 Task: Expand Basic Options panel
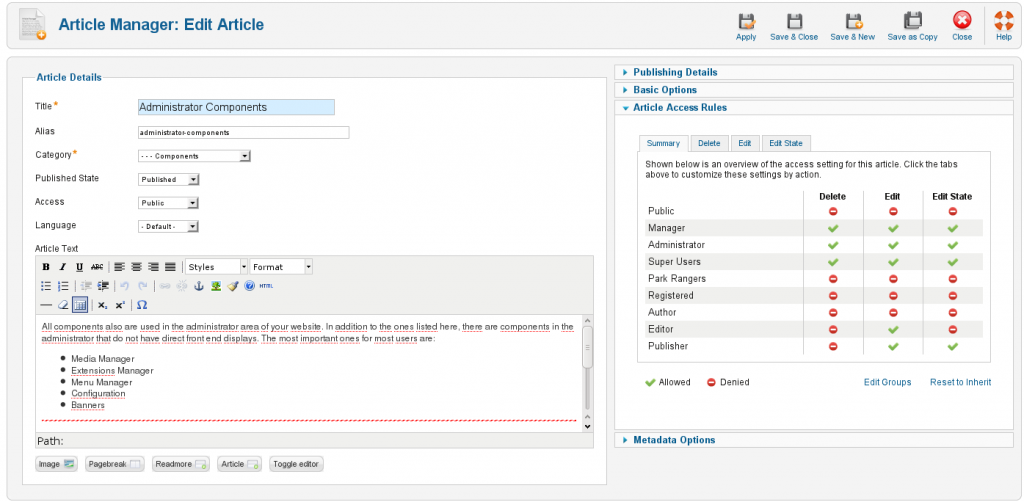(x=814, y=90)
